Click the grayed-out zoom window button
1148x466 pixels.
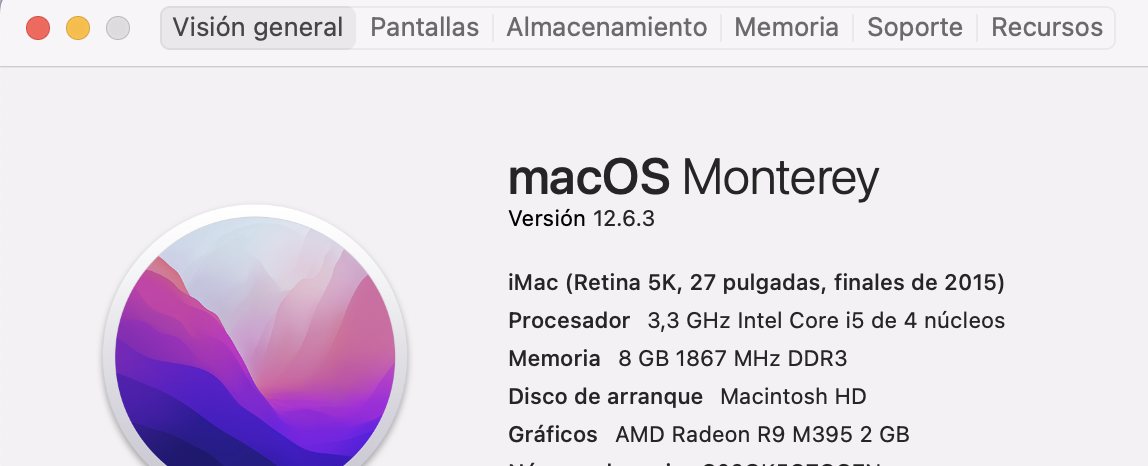pyautogui.click(x=118, y=29)
